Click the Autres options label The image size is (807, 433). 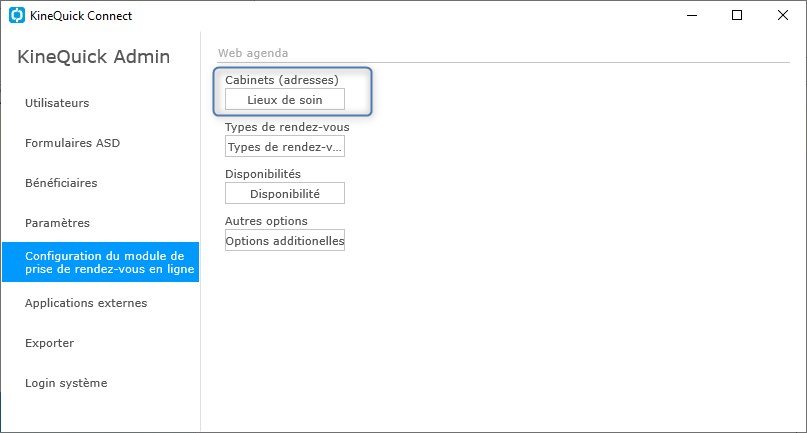[266, 221]
